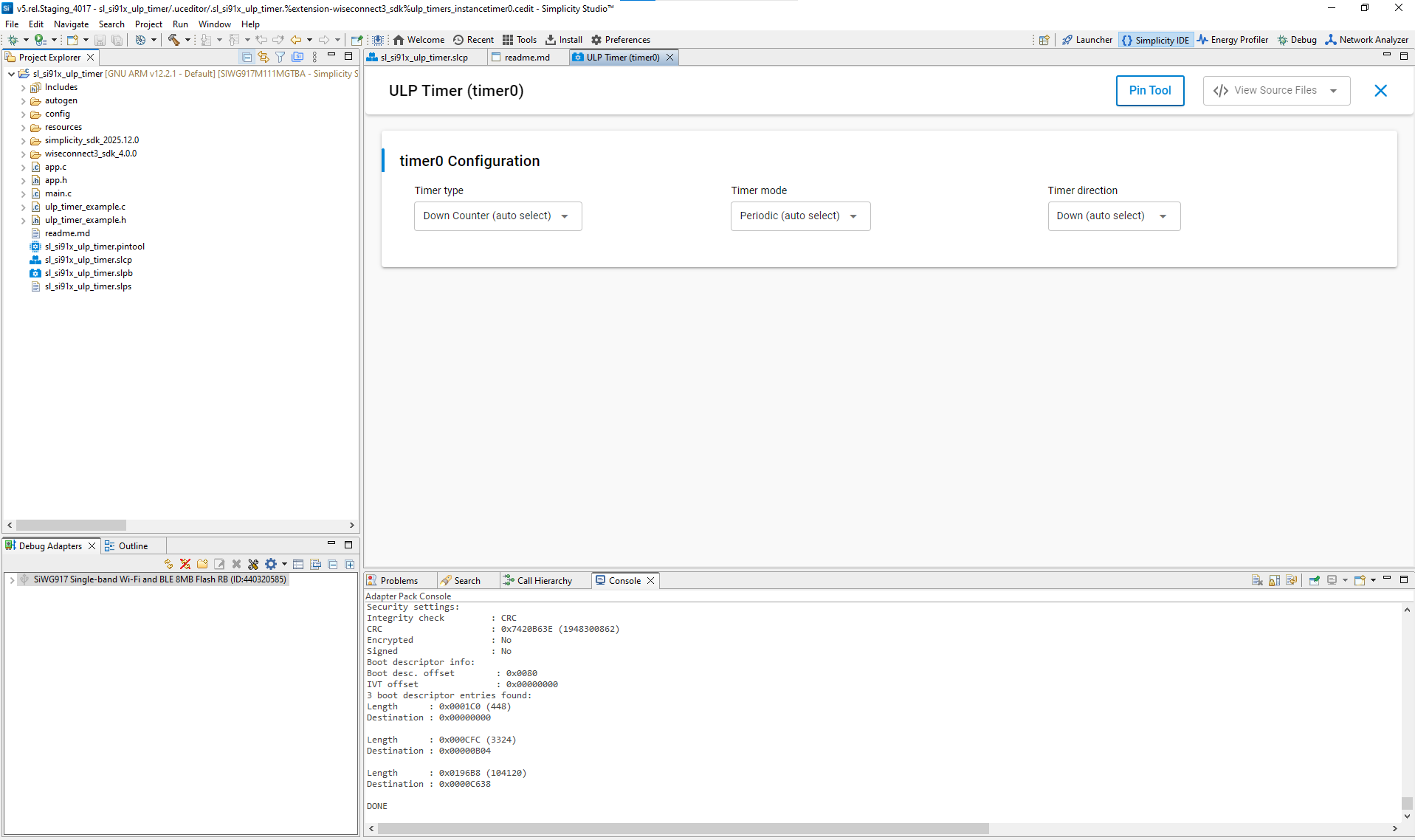Clear the Adapter Pack Console output
The height and width of the screenshot is (840, 1415).
[x=1258, y=580]
